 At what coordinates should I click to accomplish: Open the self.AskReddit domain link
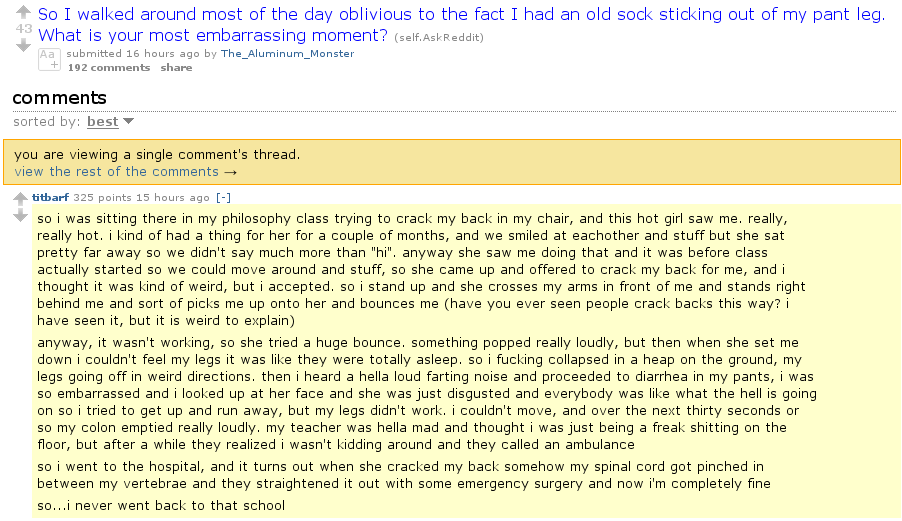coord(439,37)
